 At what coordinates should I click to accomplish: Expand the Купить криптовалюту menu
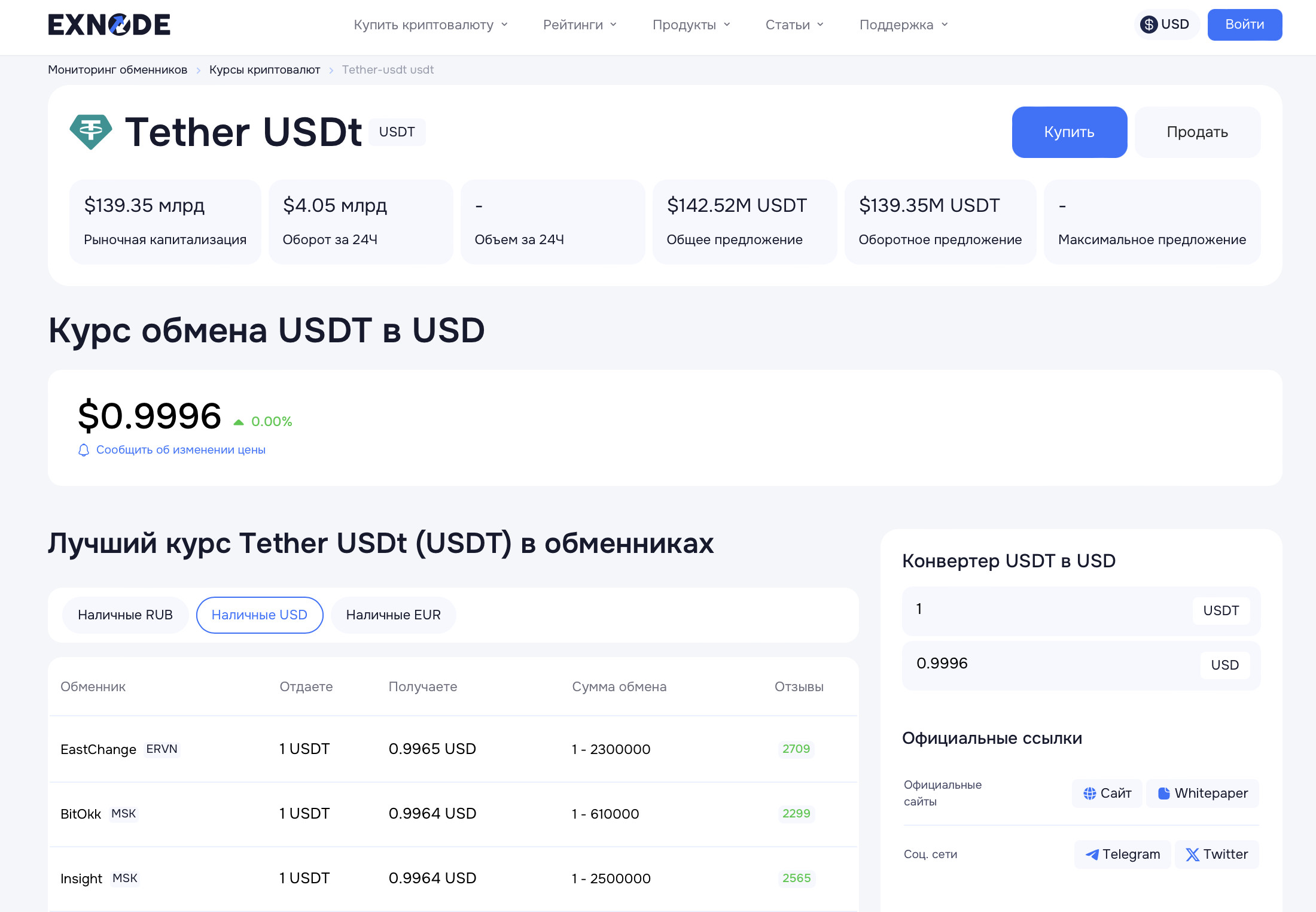click(x=430, y=25)
